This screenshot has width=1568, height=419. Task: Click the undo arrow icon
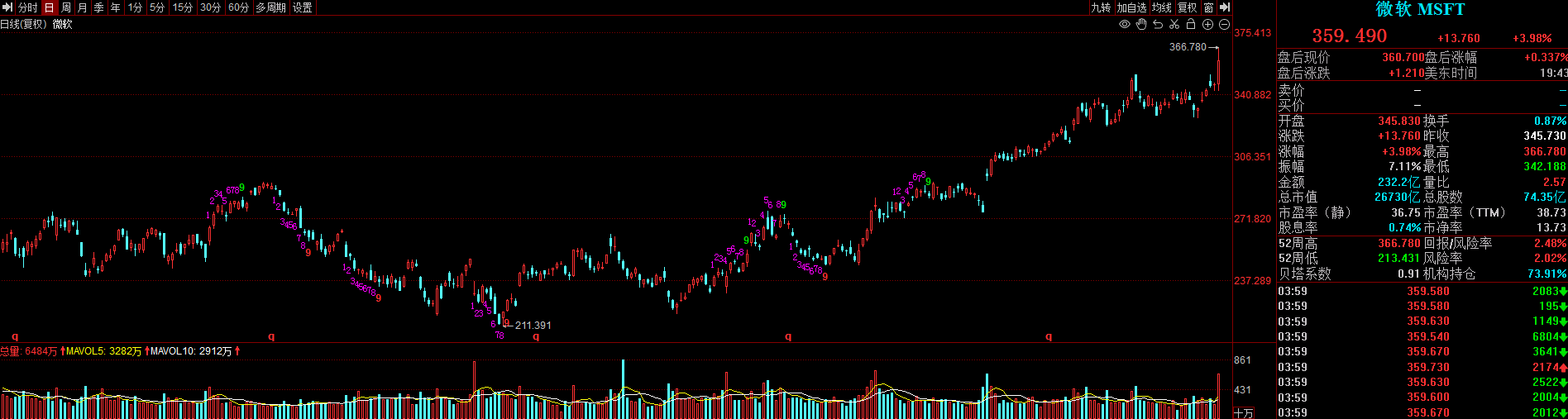[1158, 24]
